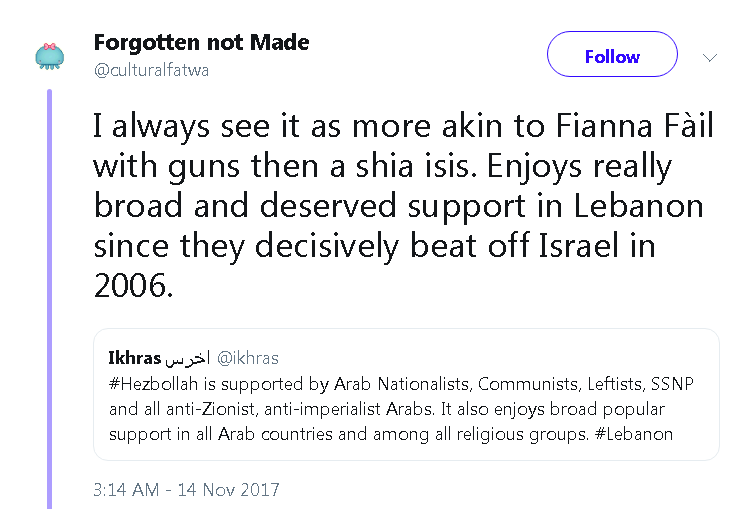
Task: Click the Arabic text beside Ikhras
Action: pyautogui.click(x=188, y=357)
